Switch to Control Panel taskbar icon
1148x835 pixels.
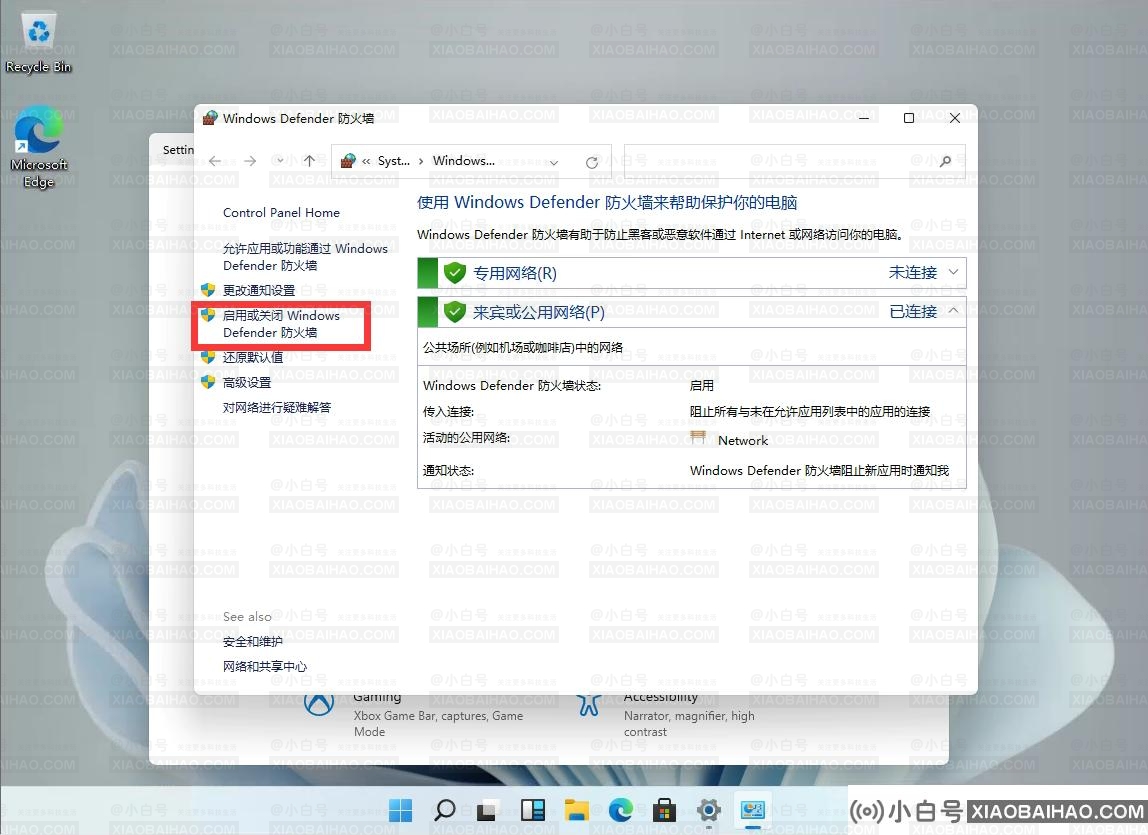[752, 810]
